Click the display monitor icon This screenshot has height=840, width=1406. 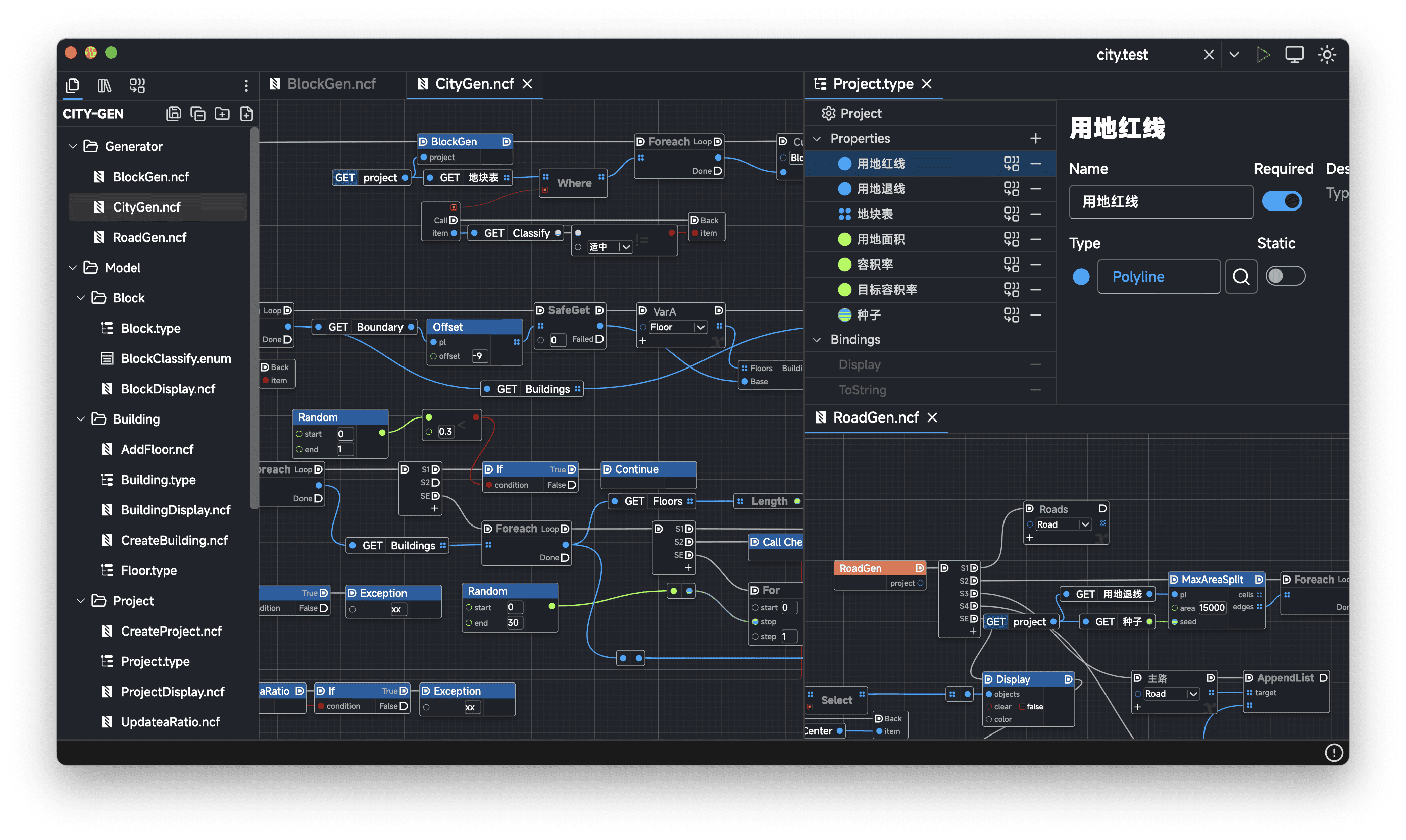click(x=1294, y=55)
